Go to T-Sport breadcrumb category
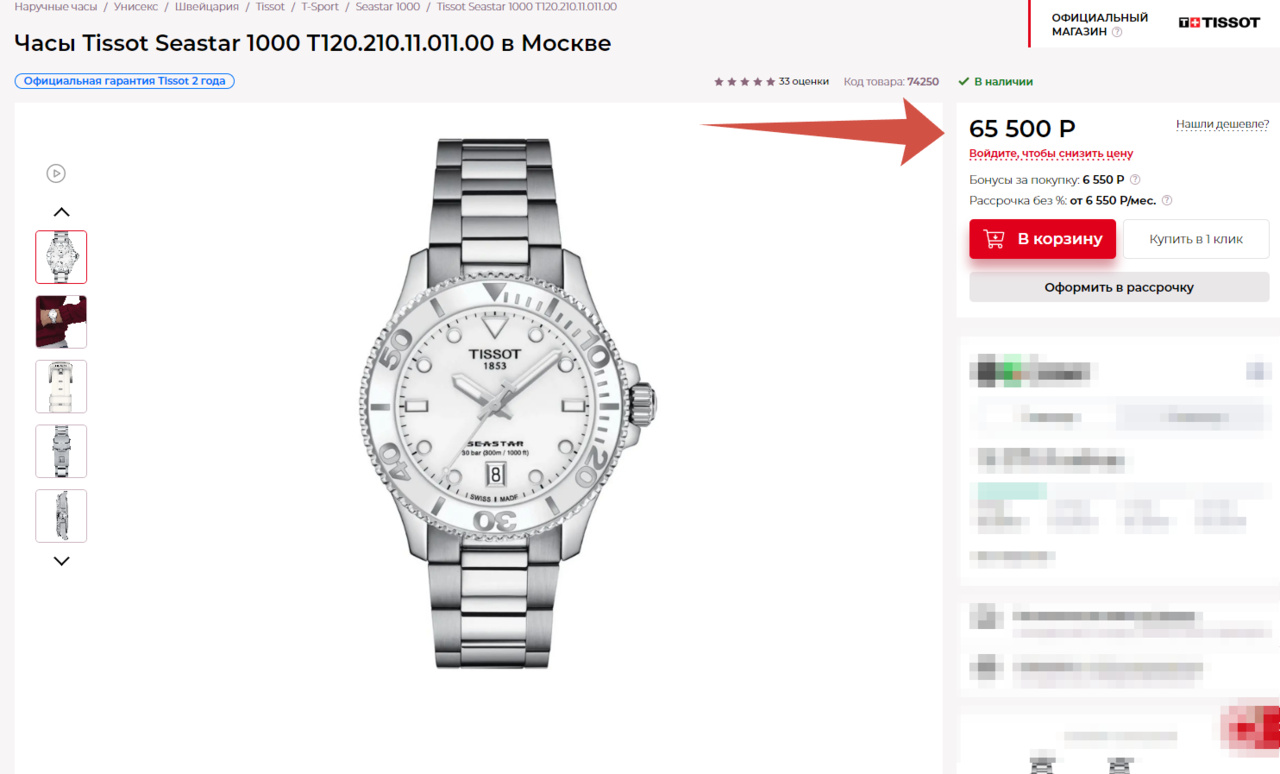 [x=320, y=6]
